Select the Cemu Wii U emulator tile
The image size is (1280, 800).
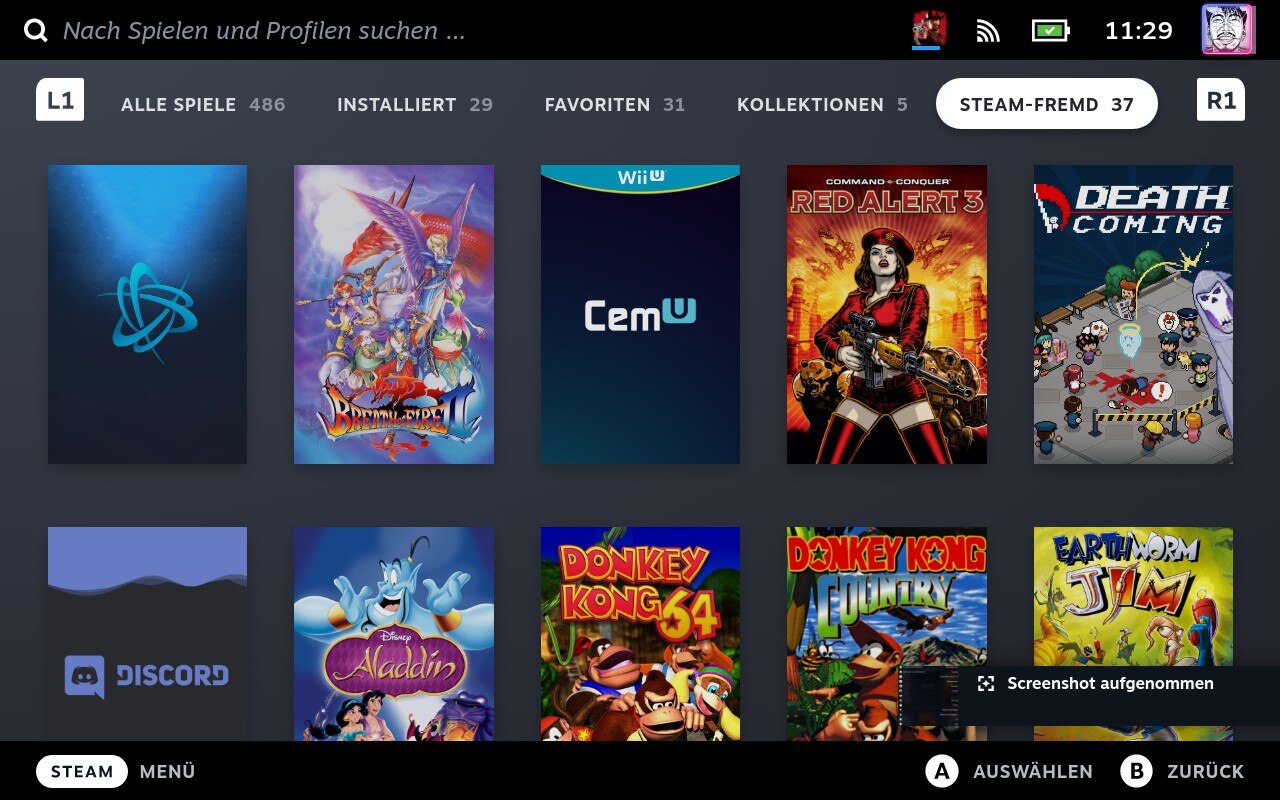click(x=640, y=313)
